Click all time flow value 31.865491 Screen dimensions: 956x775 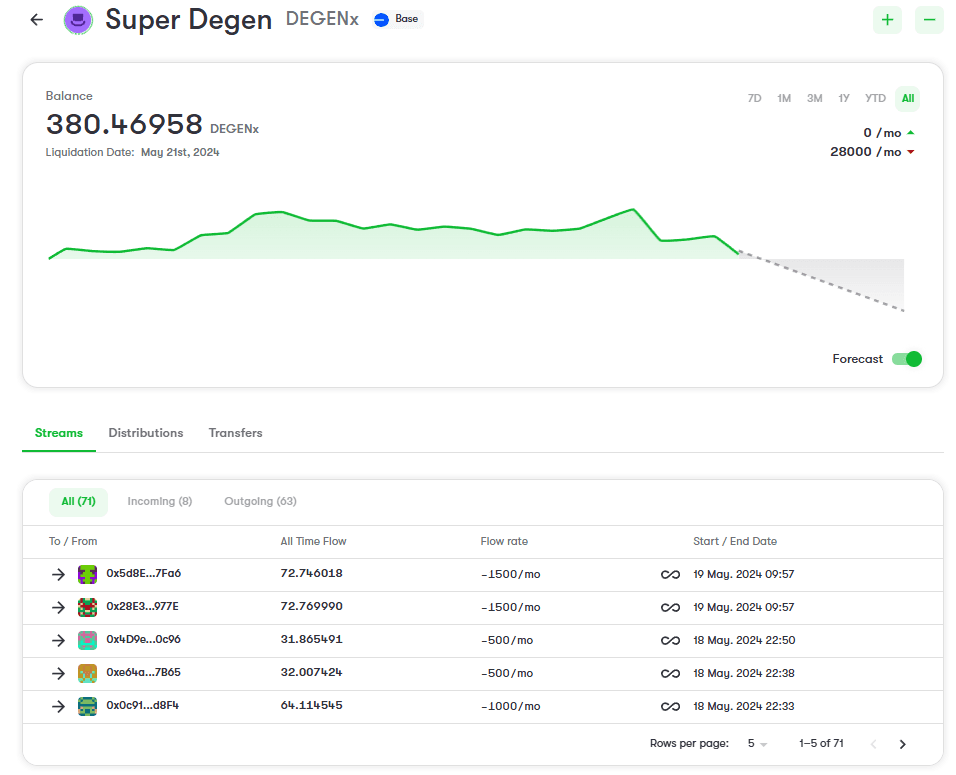pos(312,640)
